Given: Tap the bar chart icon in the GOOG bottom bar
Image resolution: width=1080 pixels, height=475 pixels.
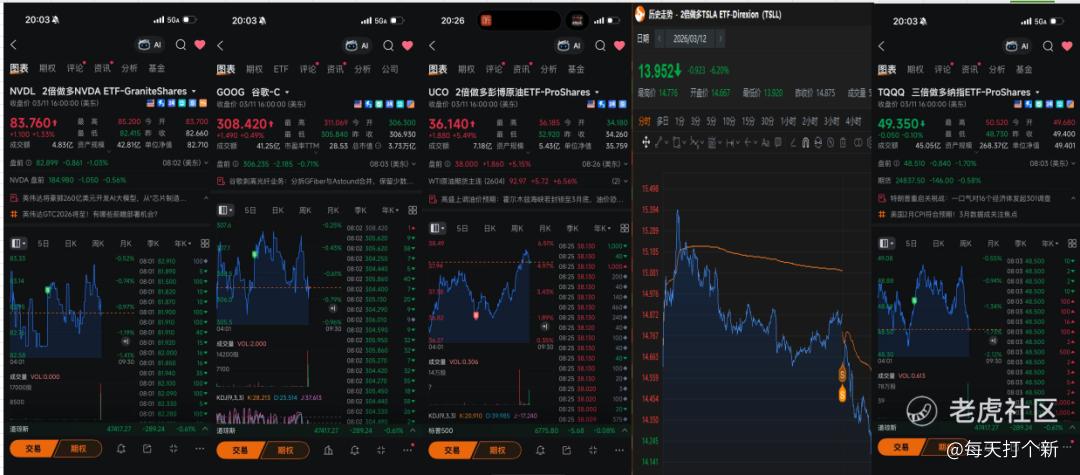Looking at the screenshot, I should (329, 450).
